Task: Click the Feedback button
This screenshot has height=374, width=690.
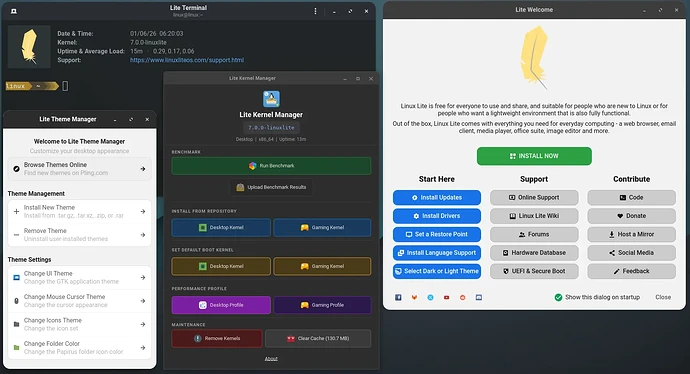Action: pyautogui.click(x=631, y=271)
